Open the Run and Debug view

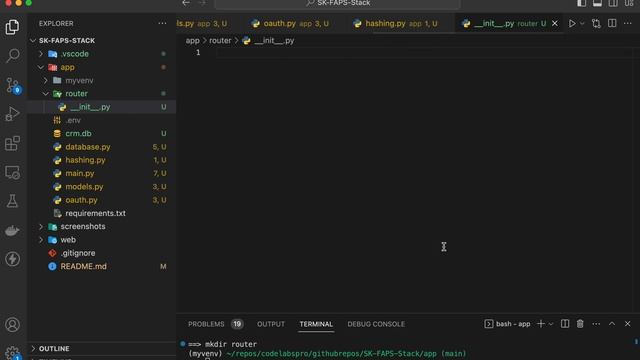[12, 114]
